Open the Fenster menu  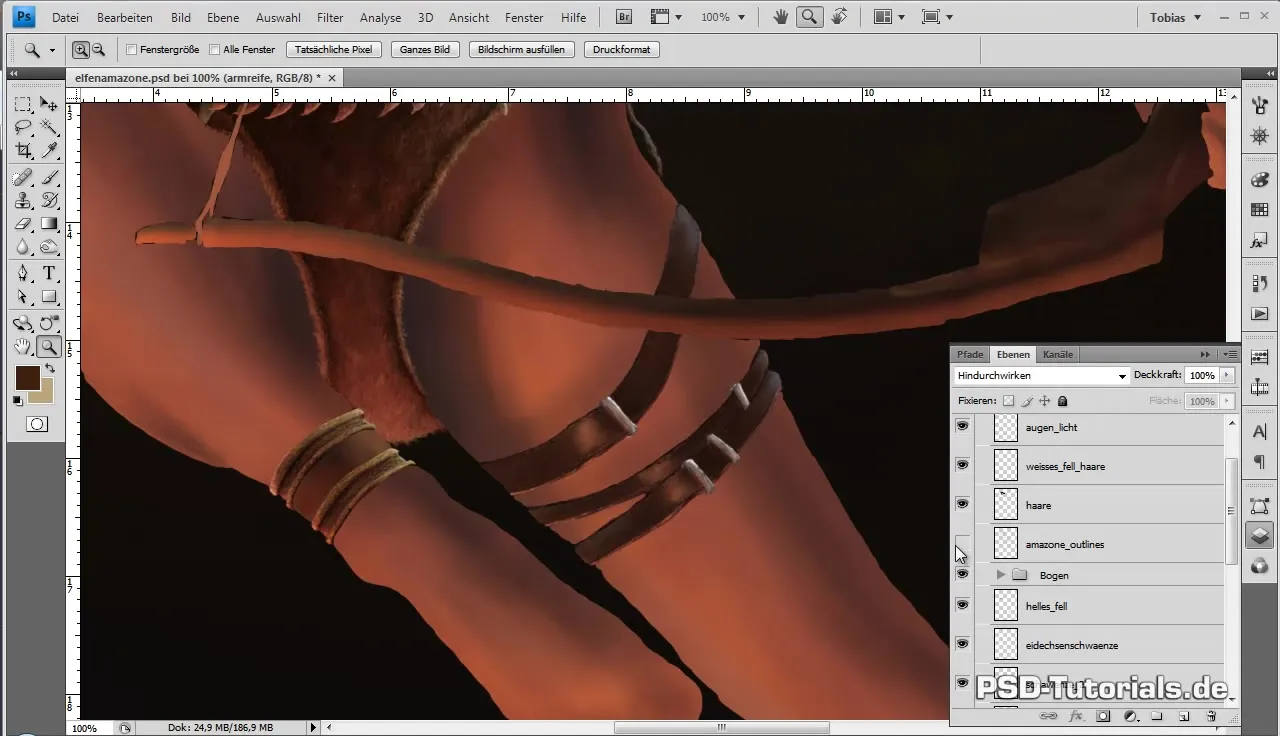[524, 18]
